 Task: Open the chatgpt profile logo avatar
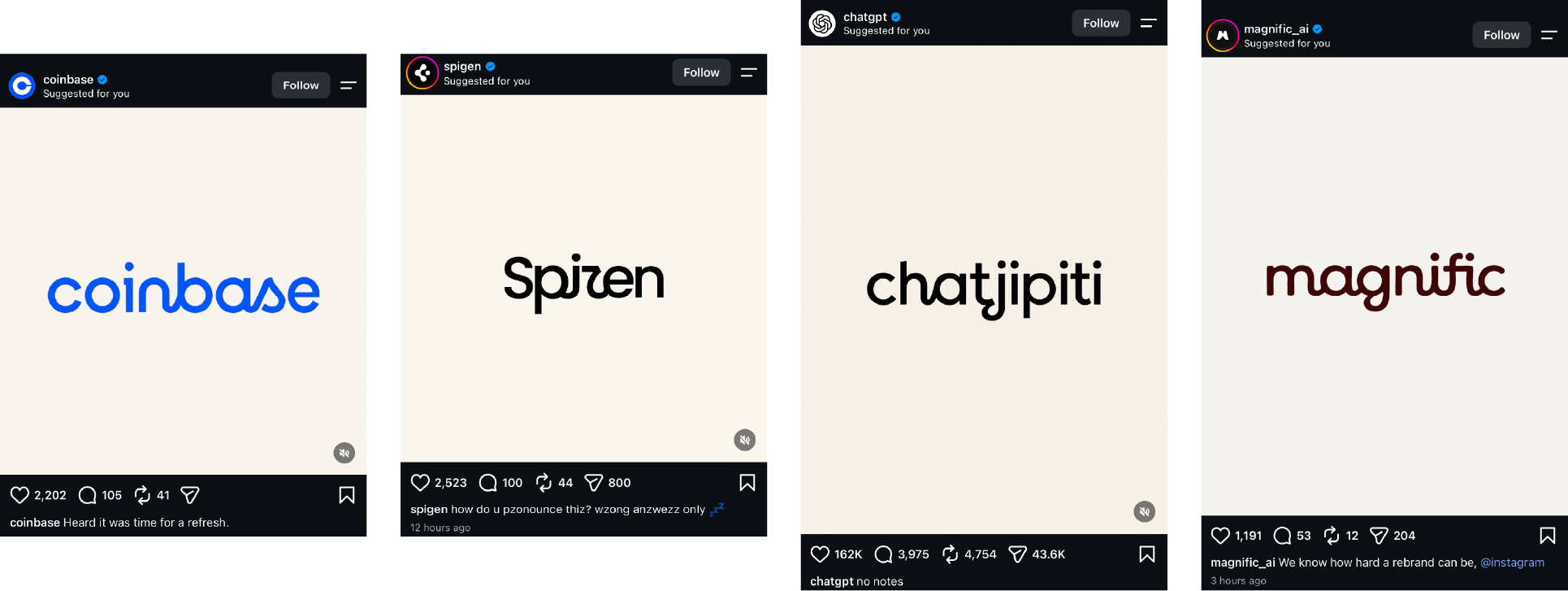(x=822, y=24)
